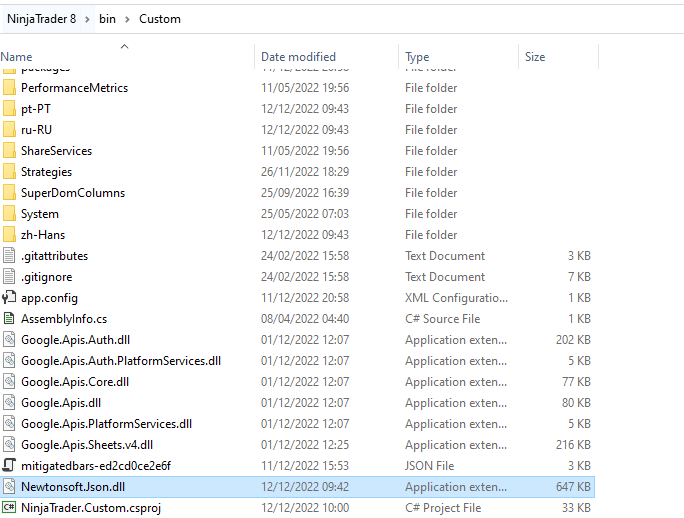
Task: Select the Strategies folder name
Action: [46, 172]
